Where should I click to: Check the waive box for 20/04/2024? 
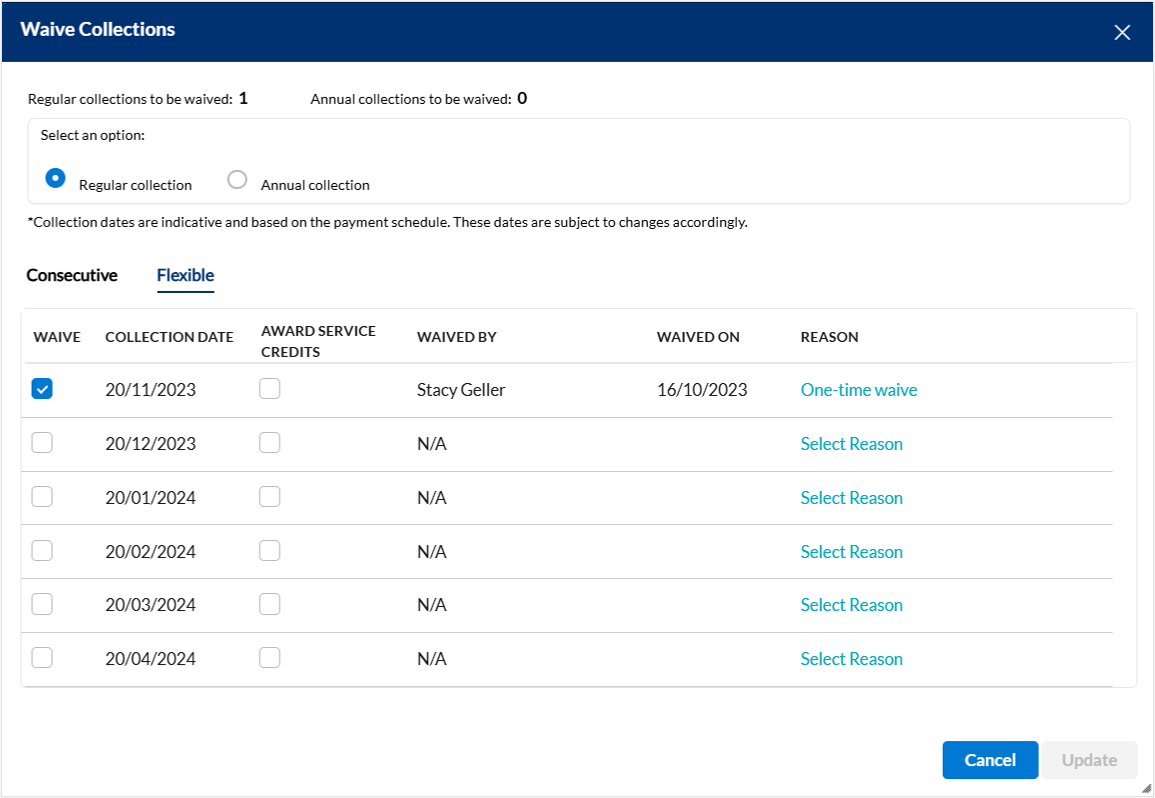(42, 657)
